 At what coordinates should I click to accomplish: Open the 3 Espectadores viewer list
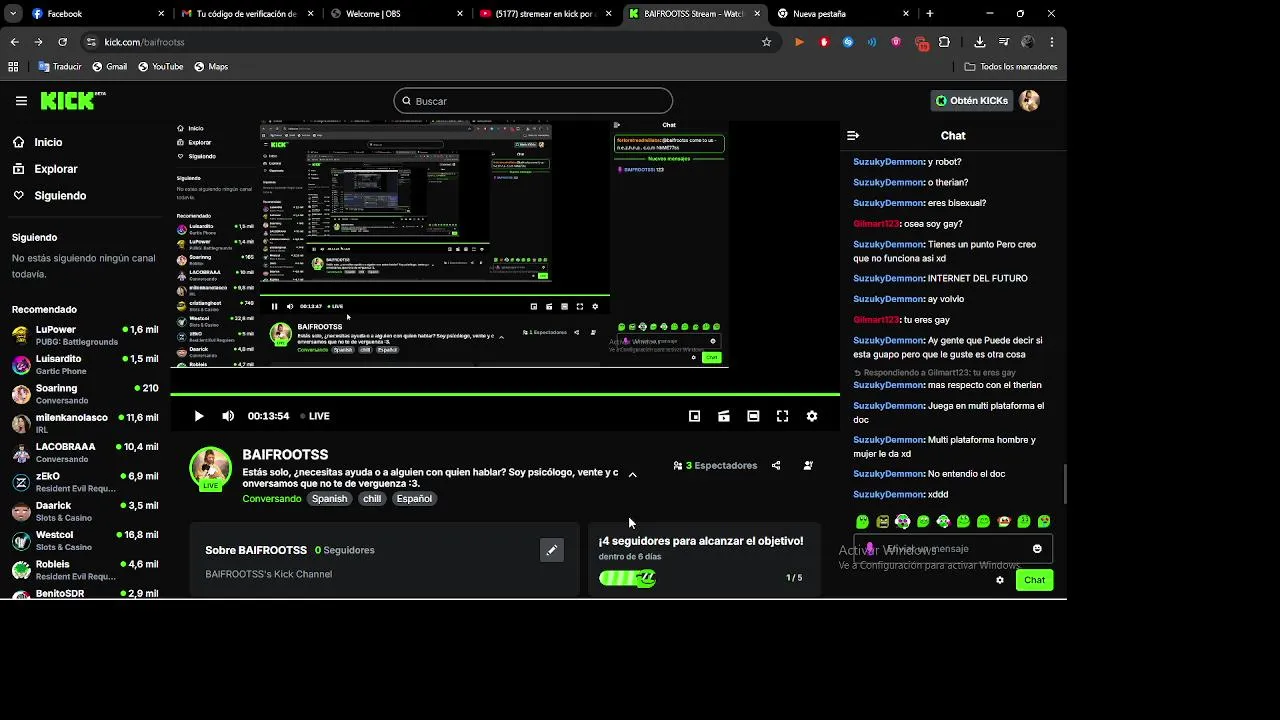715,466
